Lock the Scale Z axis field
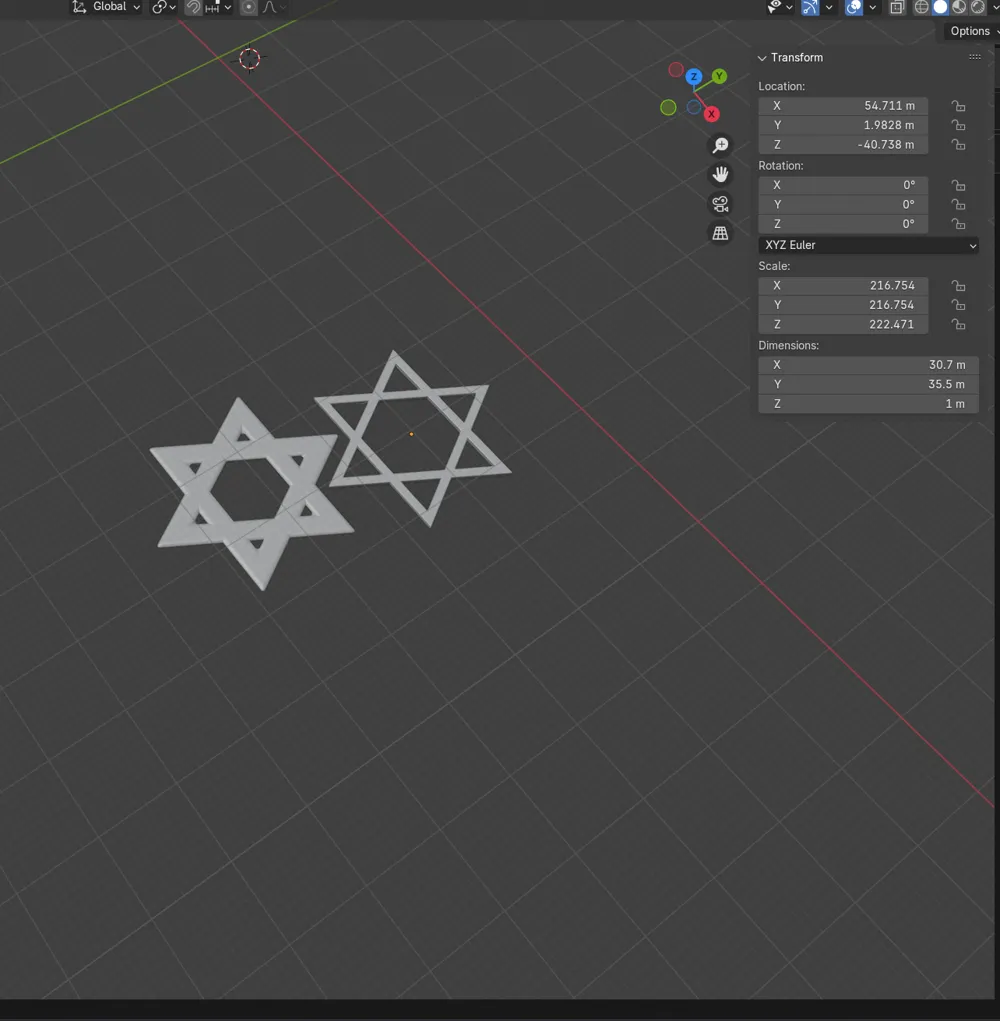1000x1021 pixels. click(x=958, y=324)
